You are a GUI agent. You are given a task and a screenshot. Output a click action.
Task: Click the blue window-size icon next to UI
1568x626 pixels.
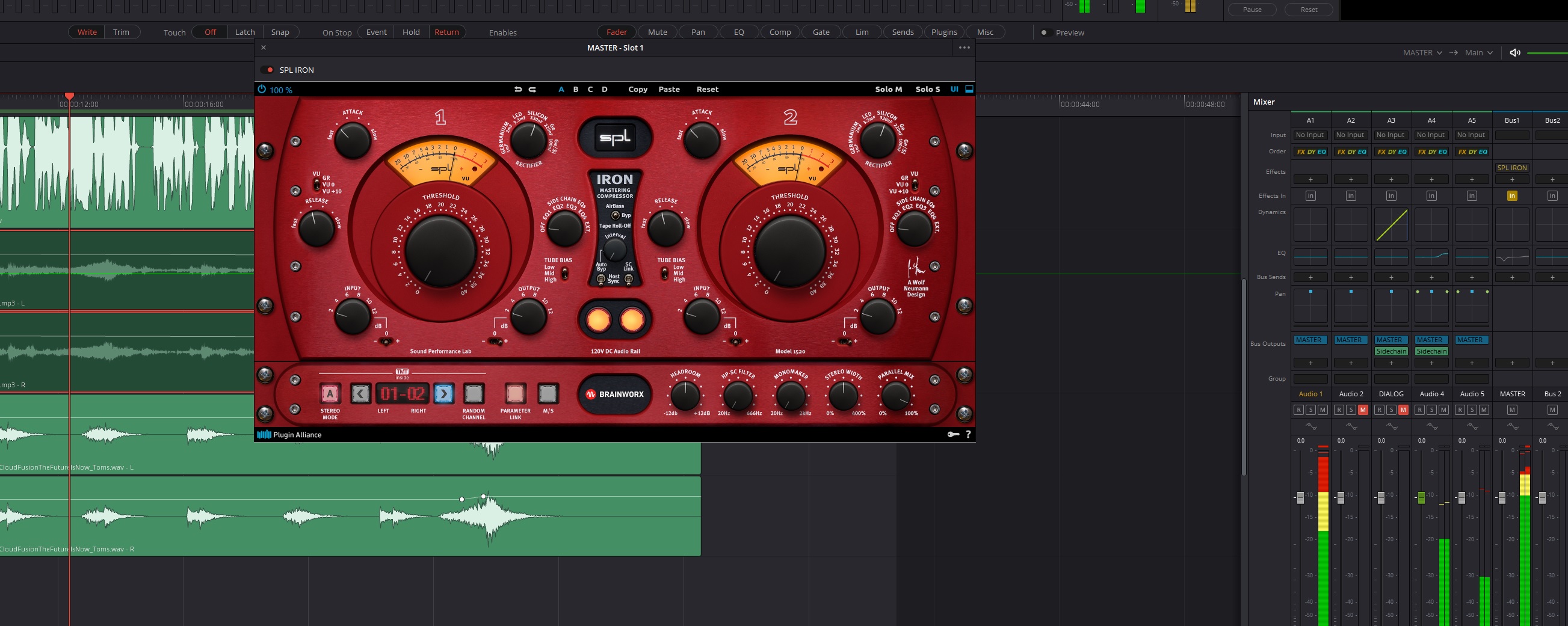click(x=970, y=89)
